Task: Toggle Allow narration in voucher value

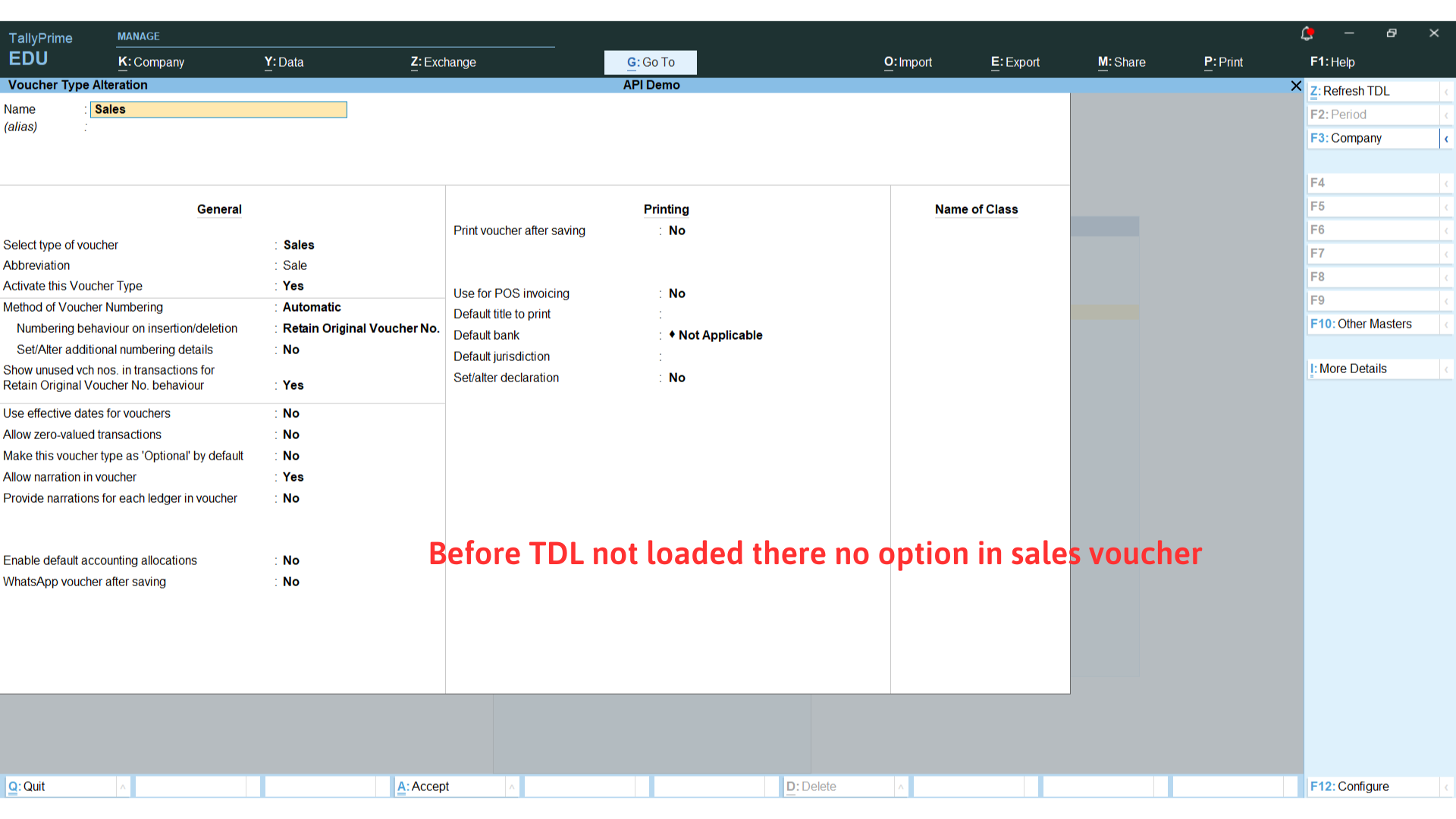Action: [x=293, y=477]
